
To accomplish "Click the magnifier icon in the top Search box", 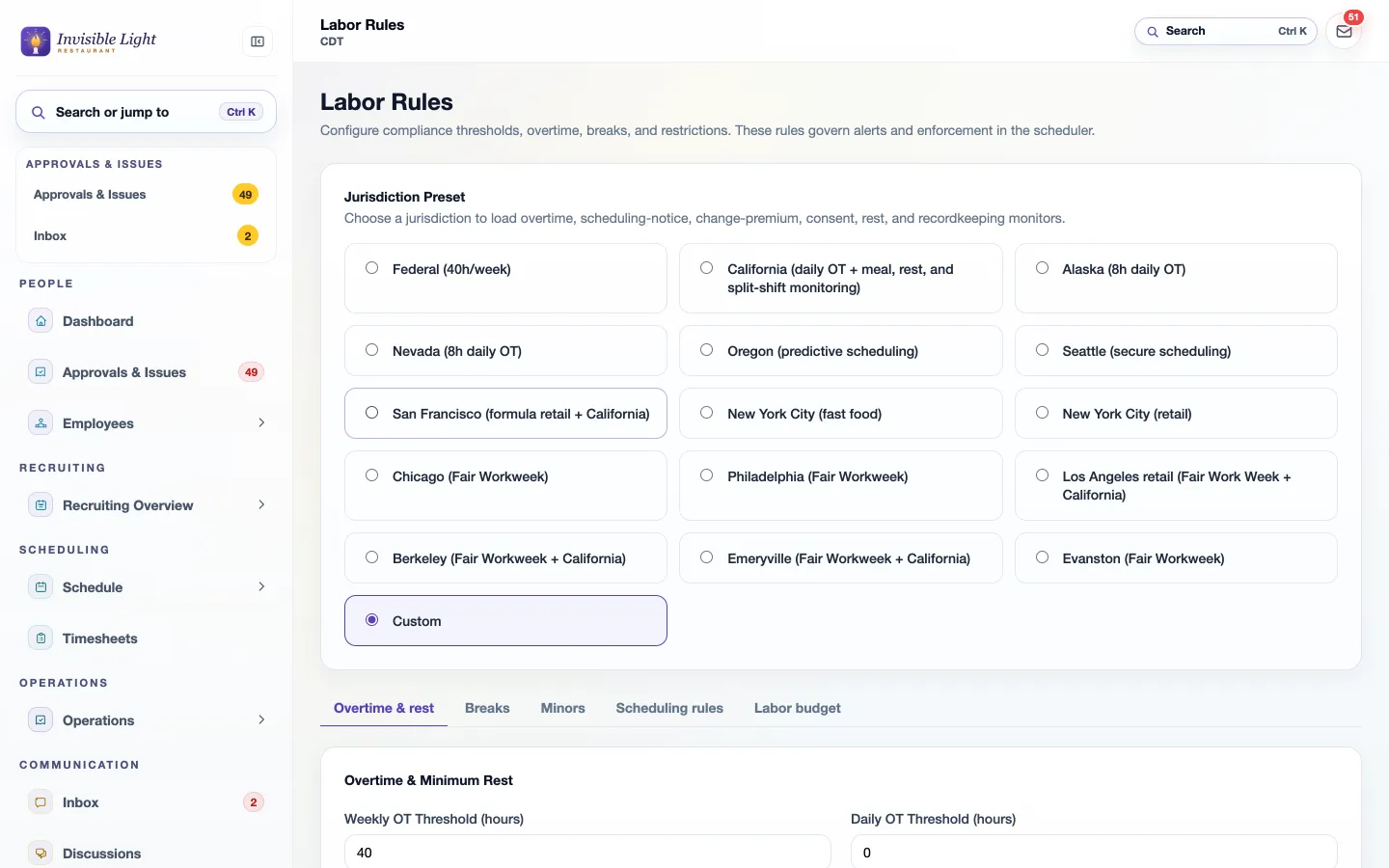I will pyautogui.click(x=1153, y=32).
